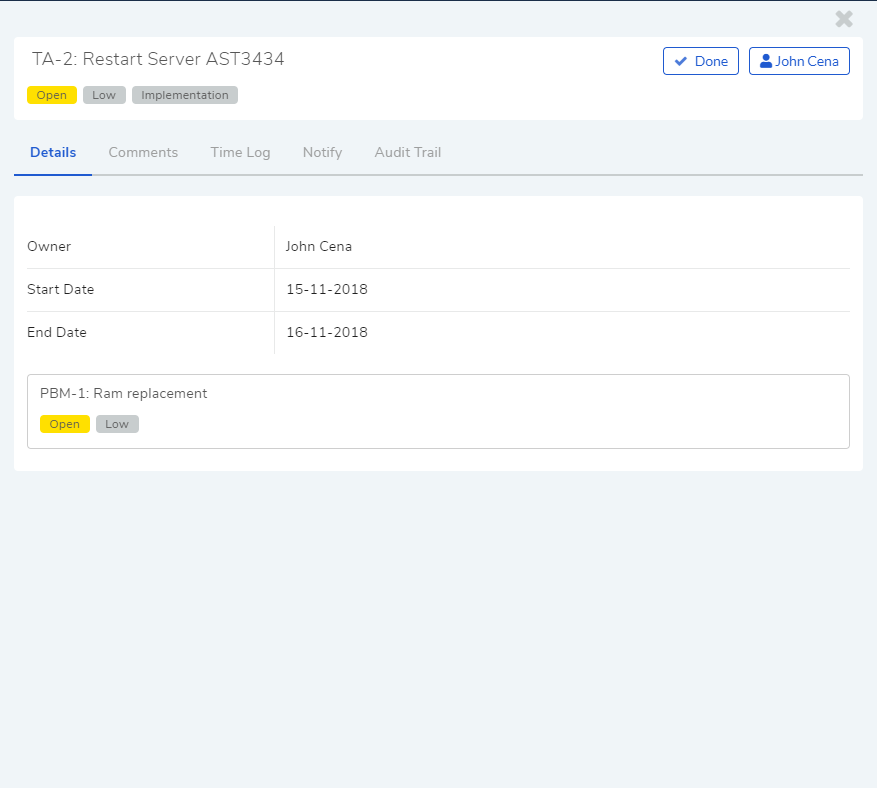This screenshot has width=877, height=788.
Task: Mark the task as Done
Action: (x=701, y=61)
